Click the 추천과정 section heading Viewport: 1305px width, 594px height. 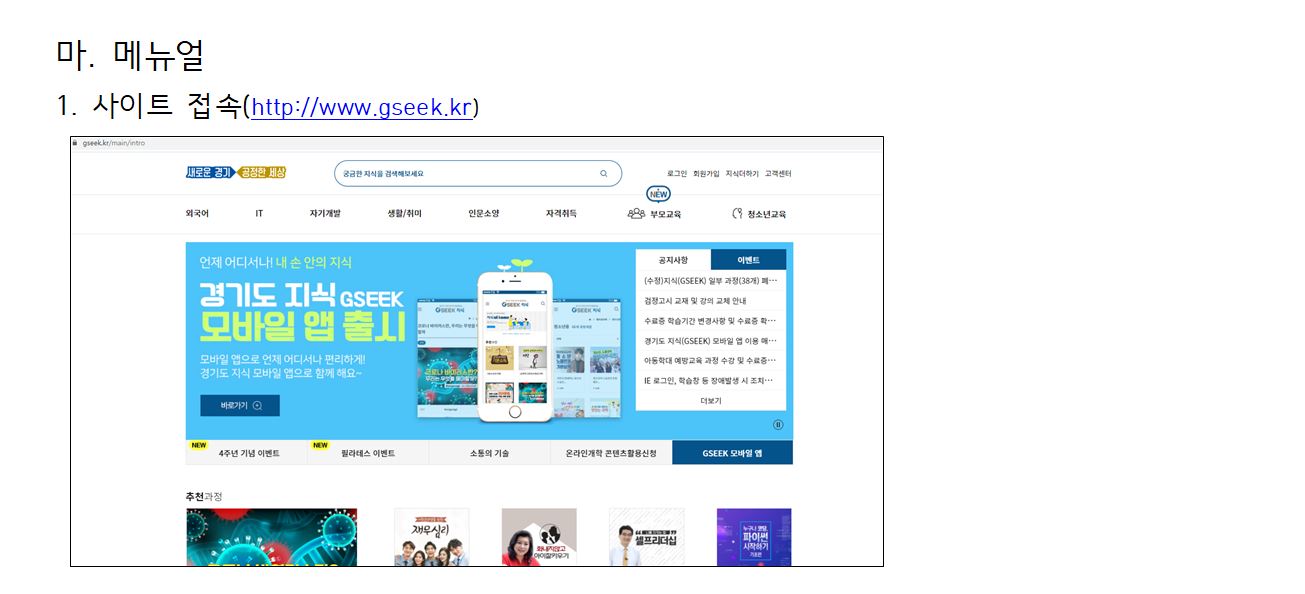pos(204,496)
